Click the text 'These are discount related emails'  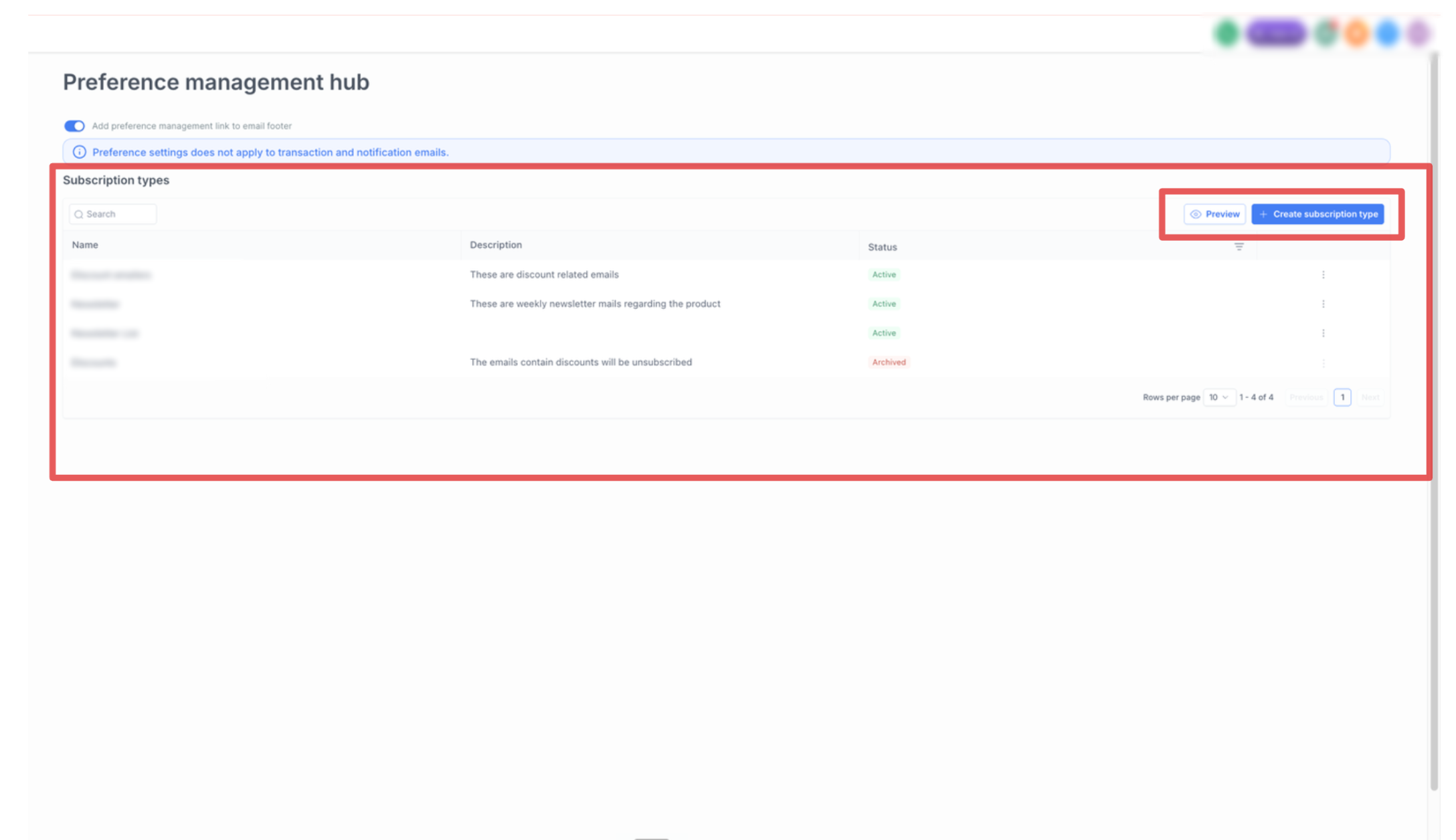click(x=544, y=274)
